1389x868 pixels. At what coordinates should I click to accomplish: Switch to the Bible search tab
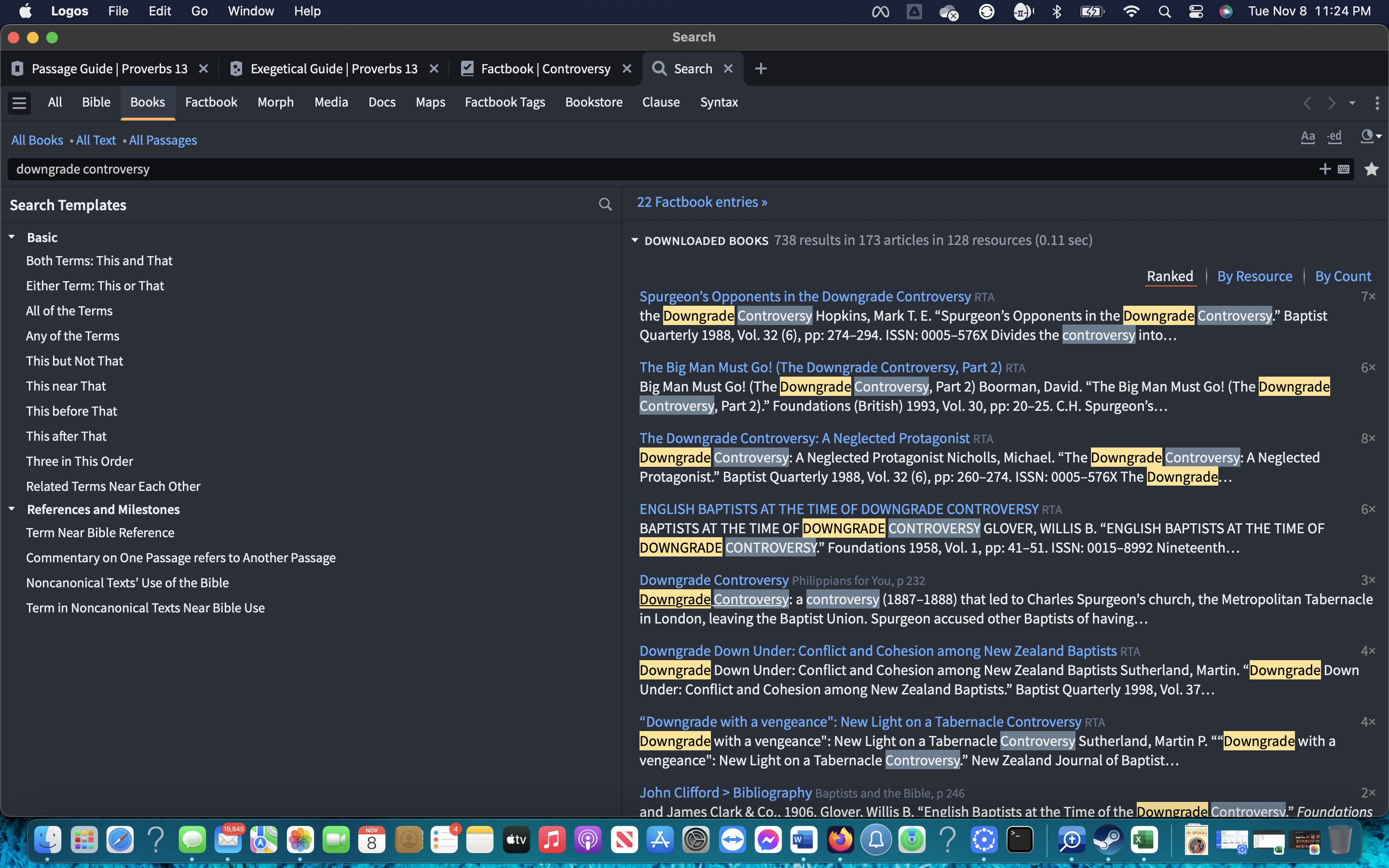[x=96, y=102]
